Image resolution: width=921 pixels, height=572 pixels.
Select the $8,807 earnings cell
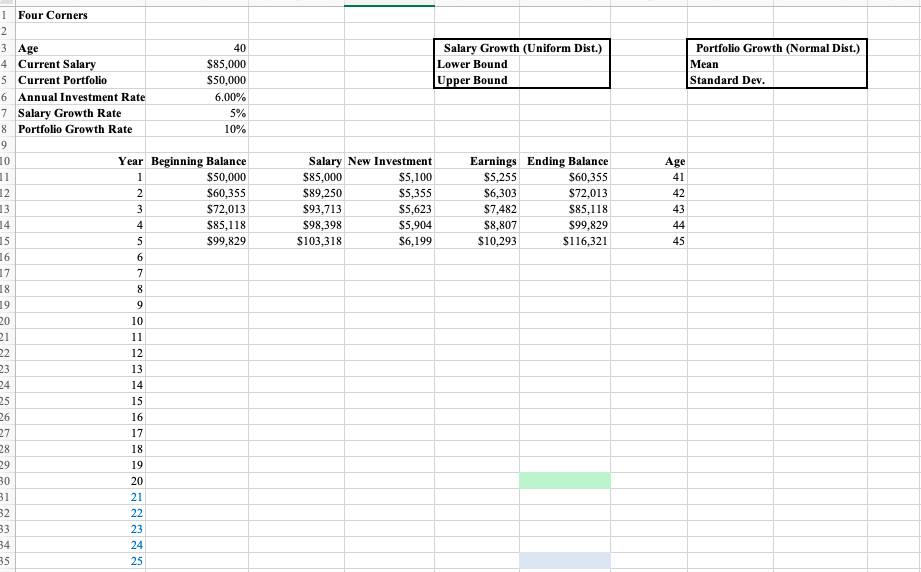477,224
